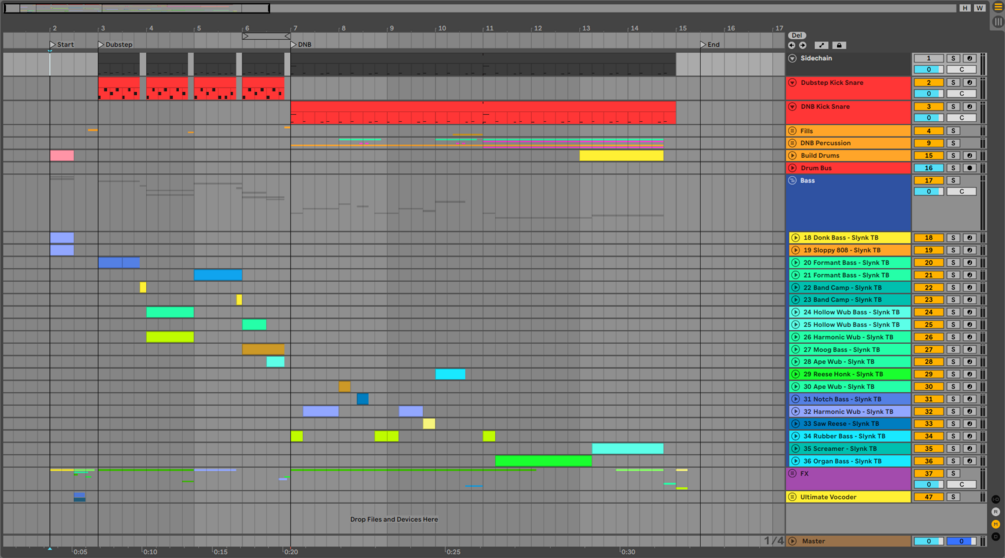Toggle the lock envelopes padlock icon
The height and width of the screenshot is (558, 1005).
point(839,45)
